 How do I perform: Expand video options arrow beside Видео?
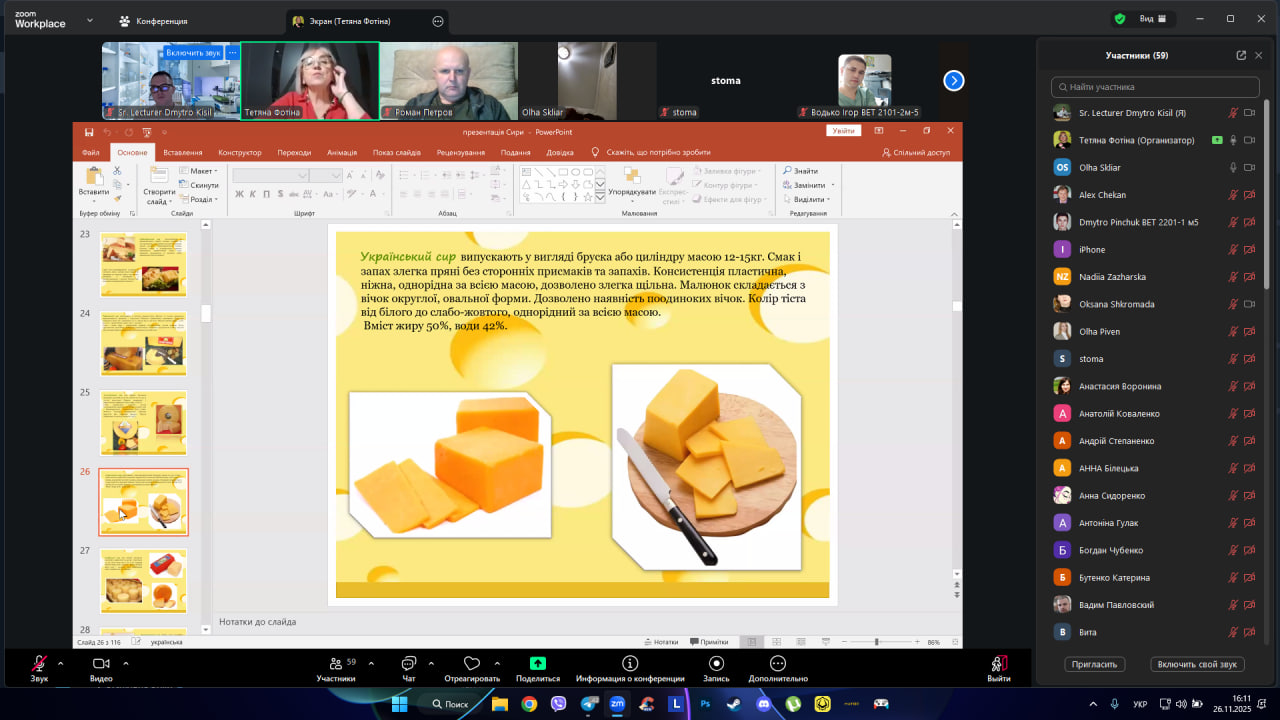coord(123,663)
